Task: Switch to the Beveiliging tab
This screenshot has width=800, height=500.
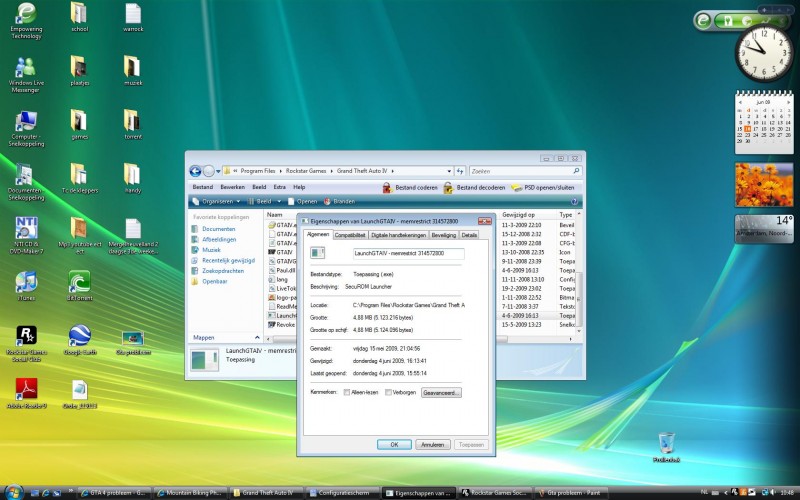Action: (443, 235)
